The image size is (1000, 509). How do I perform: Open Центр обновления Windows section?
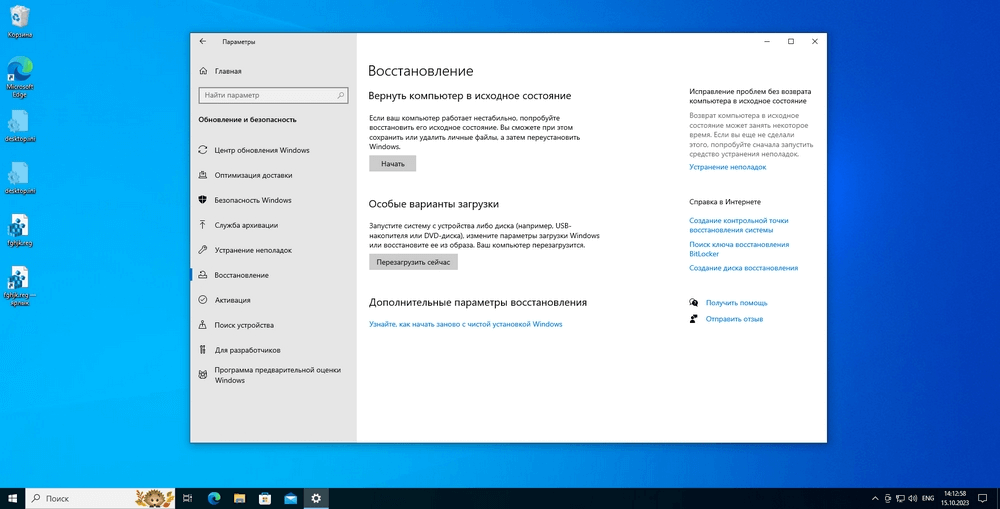click(261, 150)
